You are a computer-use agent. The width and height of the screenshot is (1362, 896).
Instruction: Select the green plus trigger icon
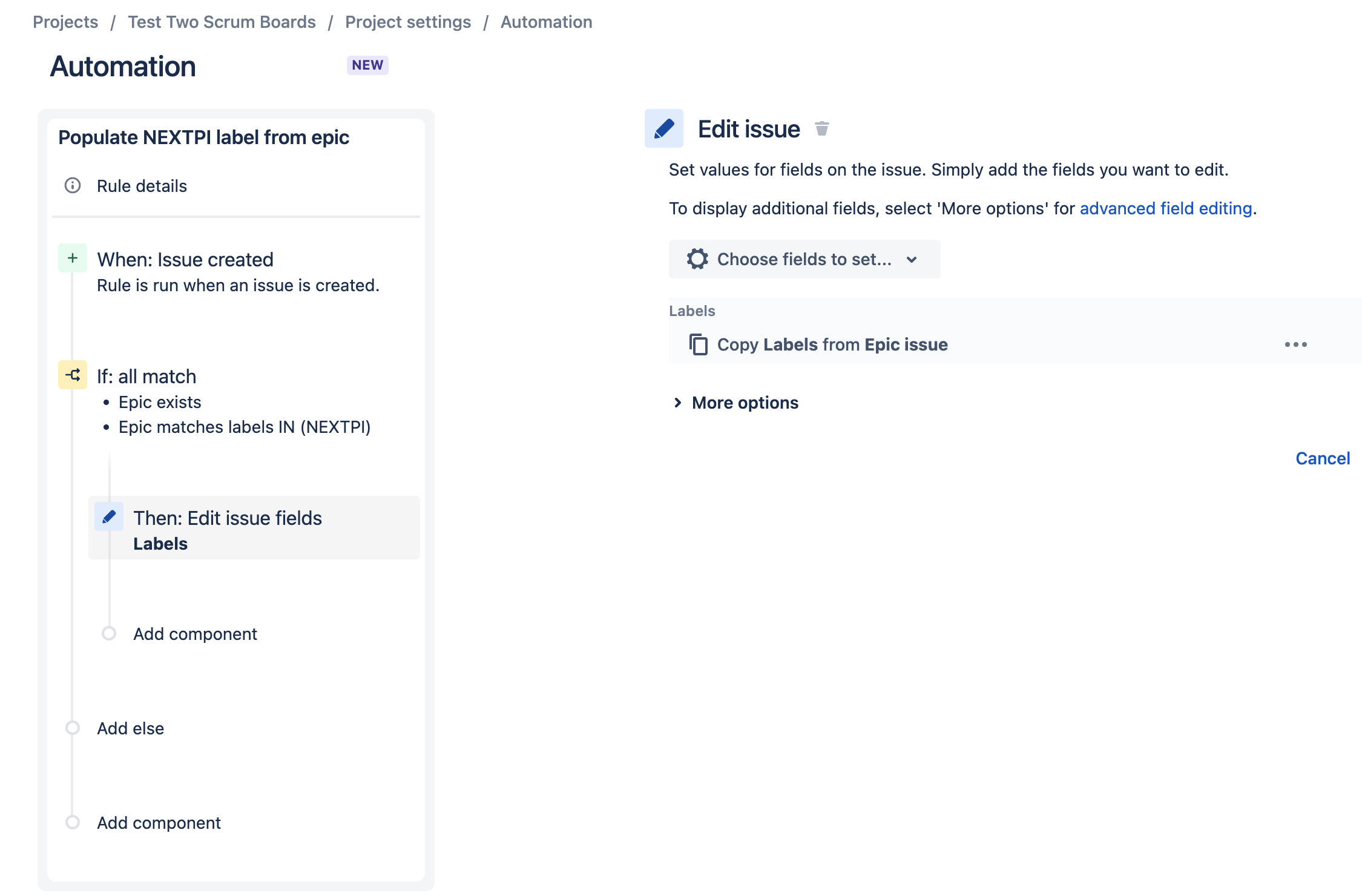[73, 257]
